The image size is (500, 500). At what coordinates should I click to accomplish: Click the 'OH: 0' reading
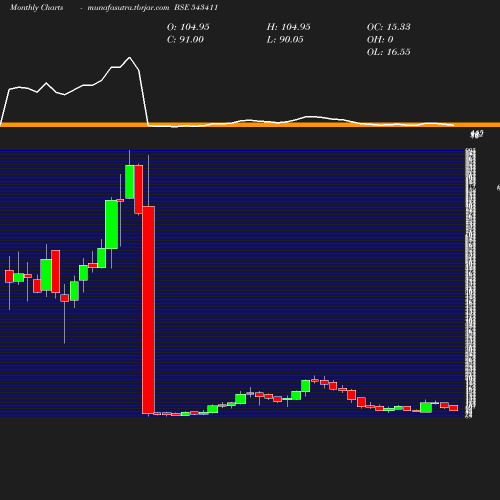pos(380,40)
